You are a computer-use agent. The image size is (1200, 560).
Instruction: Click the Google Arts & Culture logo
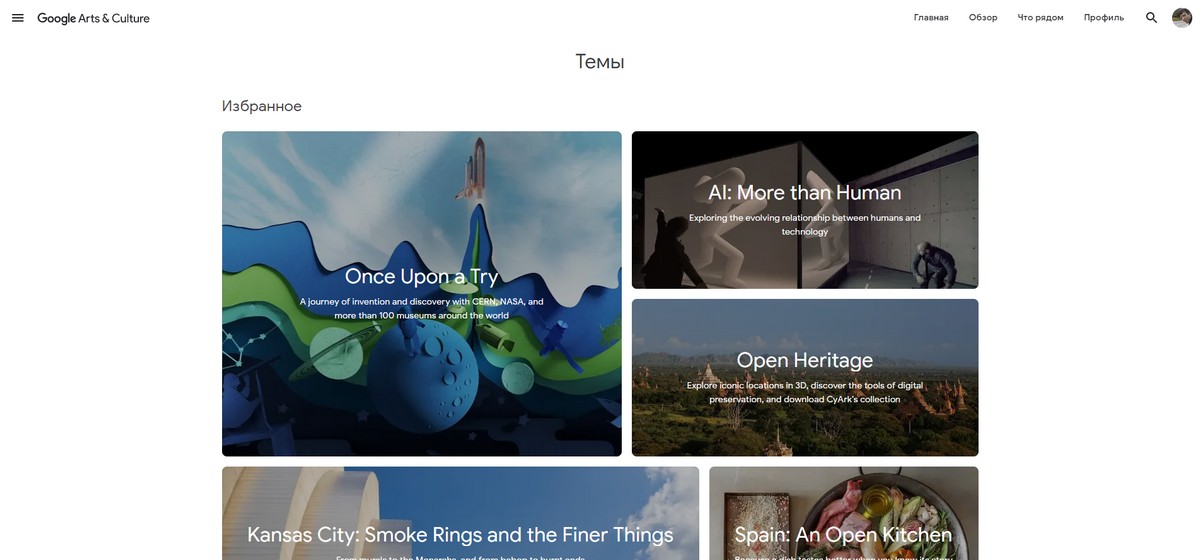pyautogui.click(x=93, y=18)
